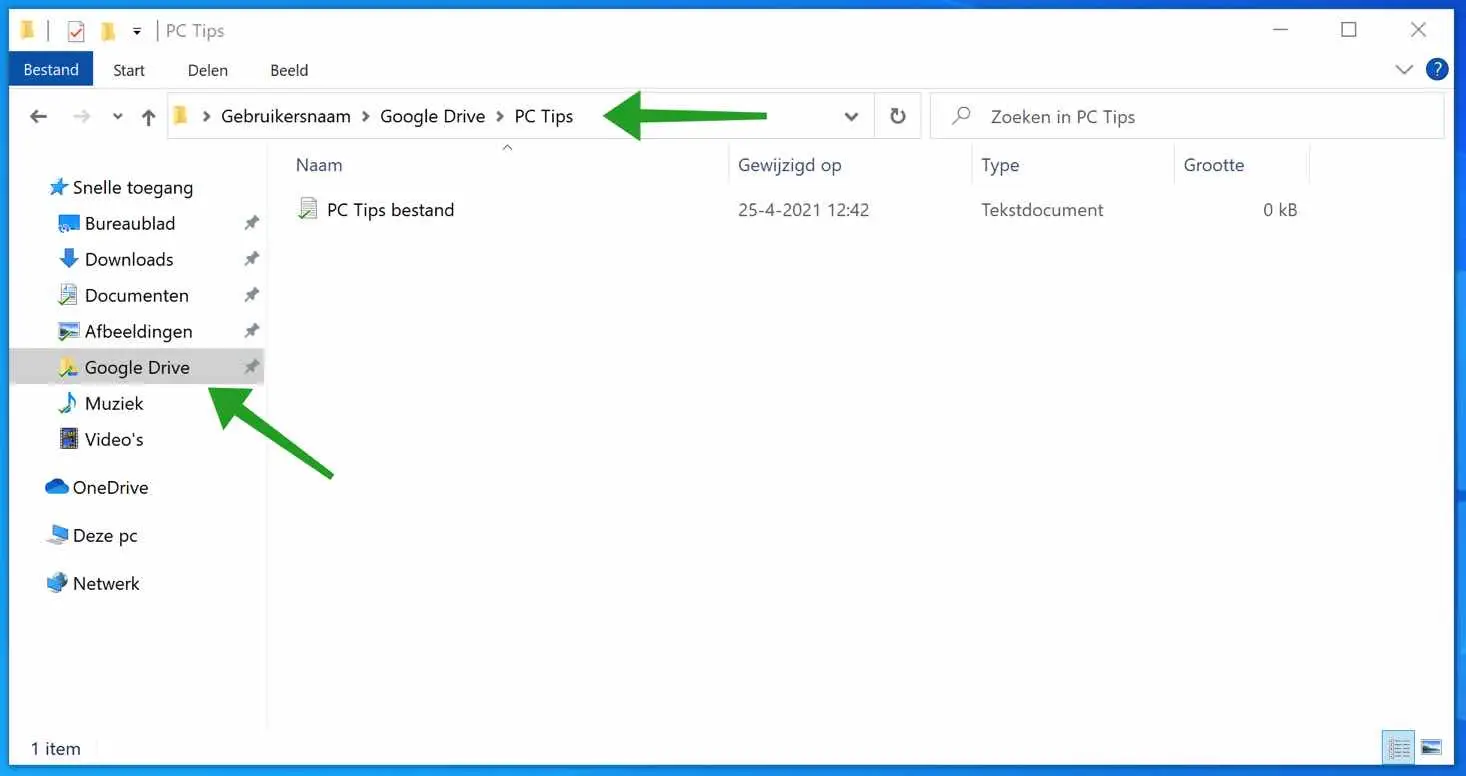This screenshot has width=1466, height=776.
Task: Switch to the Start ribbon tab
Action: [129, 70]
